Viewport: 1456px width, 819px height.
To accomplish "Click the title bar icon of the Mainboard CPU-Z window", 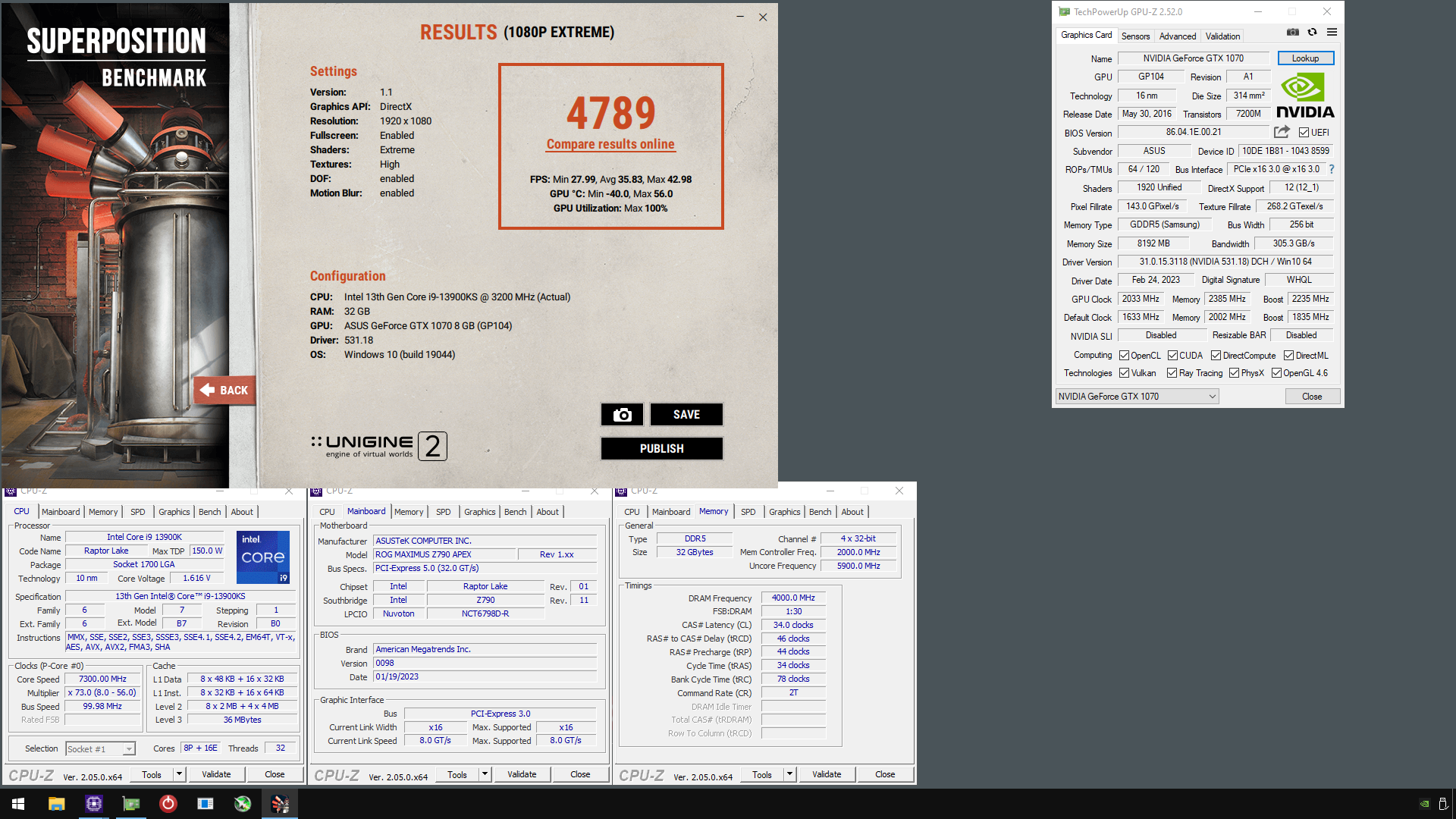I will pyautogui.click(x=316, y=491).
